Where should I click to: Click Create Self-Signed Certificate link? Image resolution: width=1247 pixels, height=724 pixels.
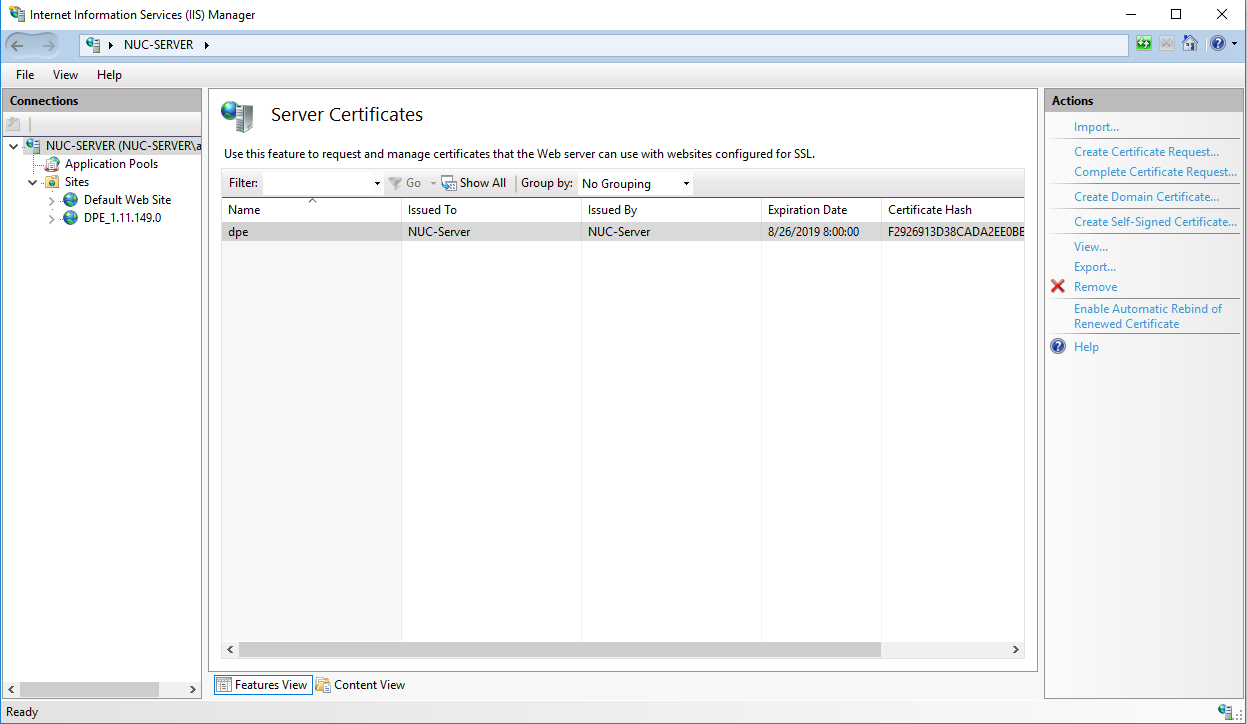[x=1155, y=222]
